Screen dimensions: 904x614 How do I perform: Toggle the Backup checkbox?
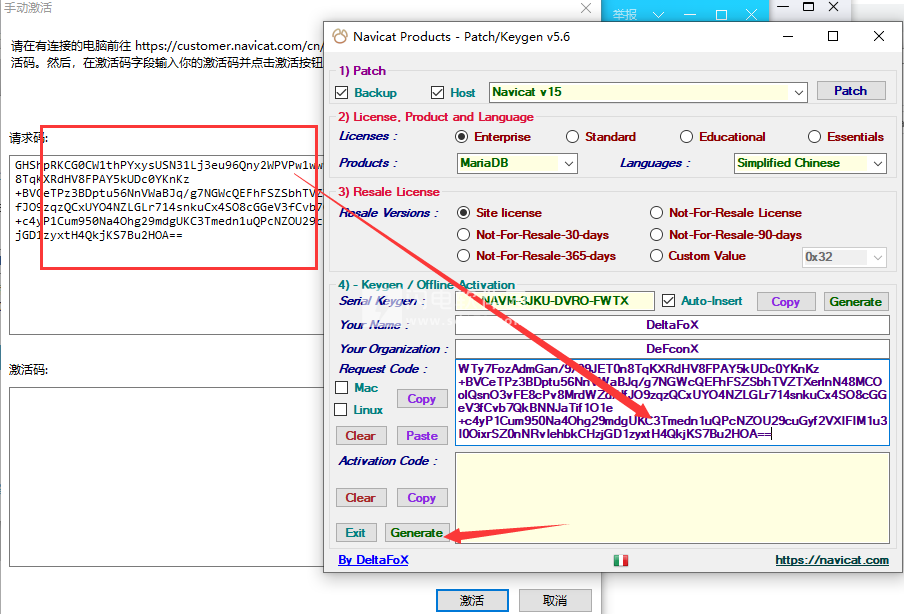tap(341, 93)
